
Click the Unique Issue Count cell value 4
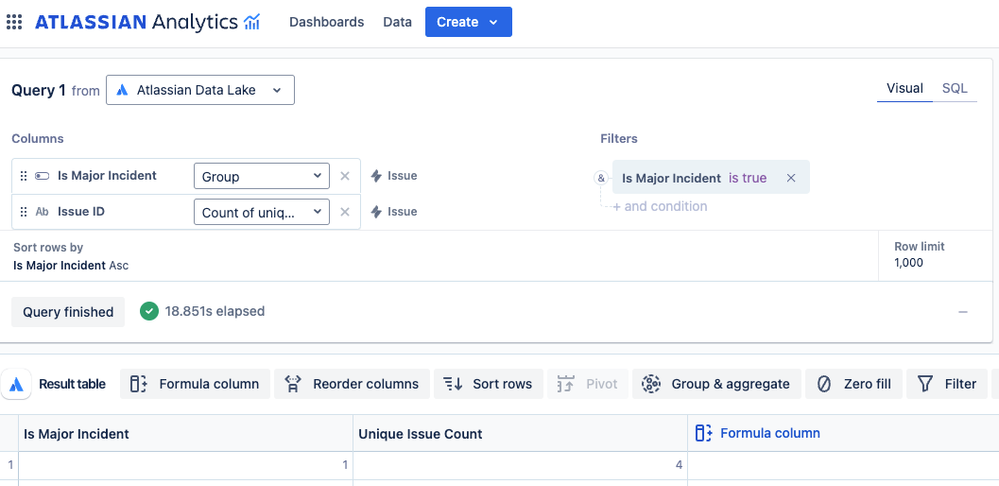click(520, 466)
